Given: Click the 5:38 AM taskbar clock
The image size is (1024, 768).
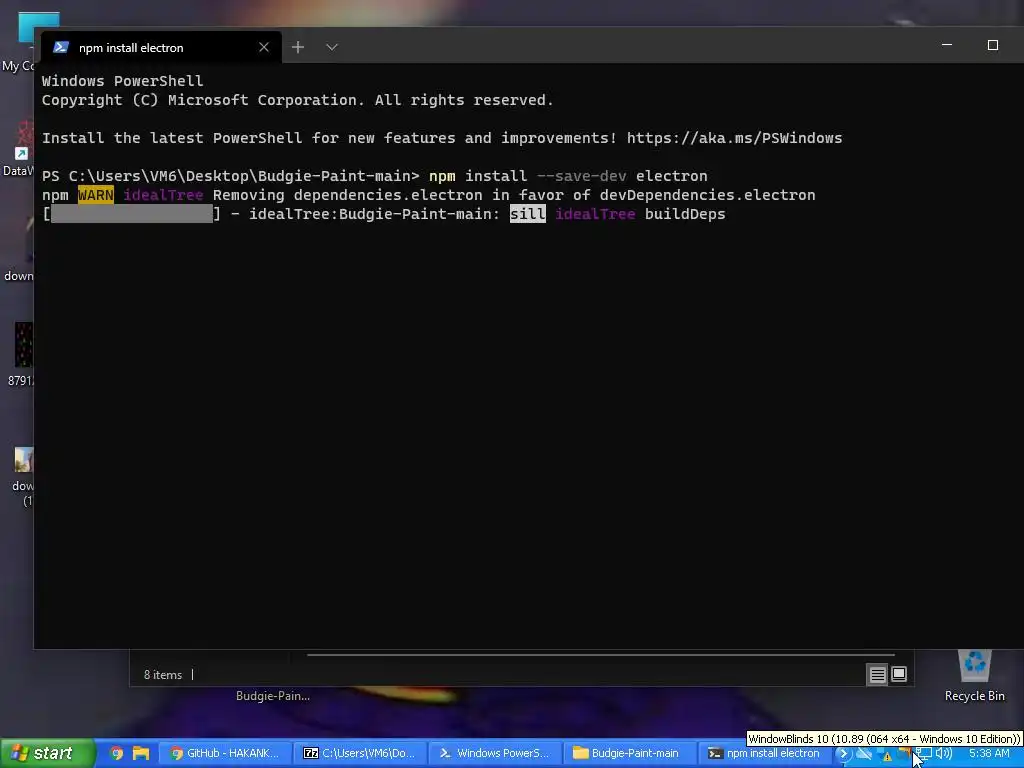Looking at the screenshot, I should click(989, 754).
